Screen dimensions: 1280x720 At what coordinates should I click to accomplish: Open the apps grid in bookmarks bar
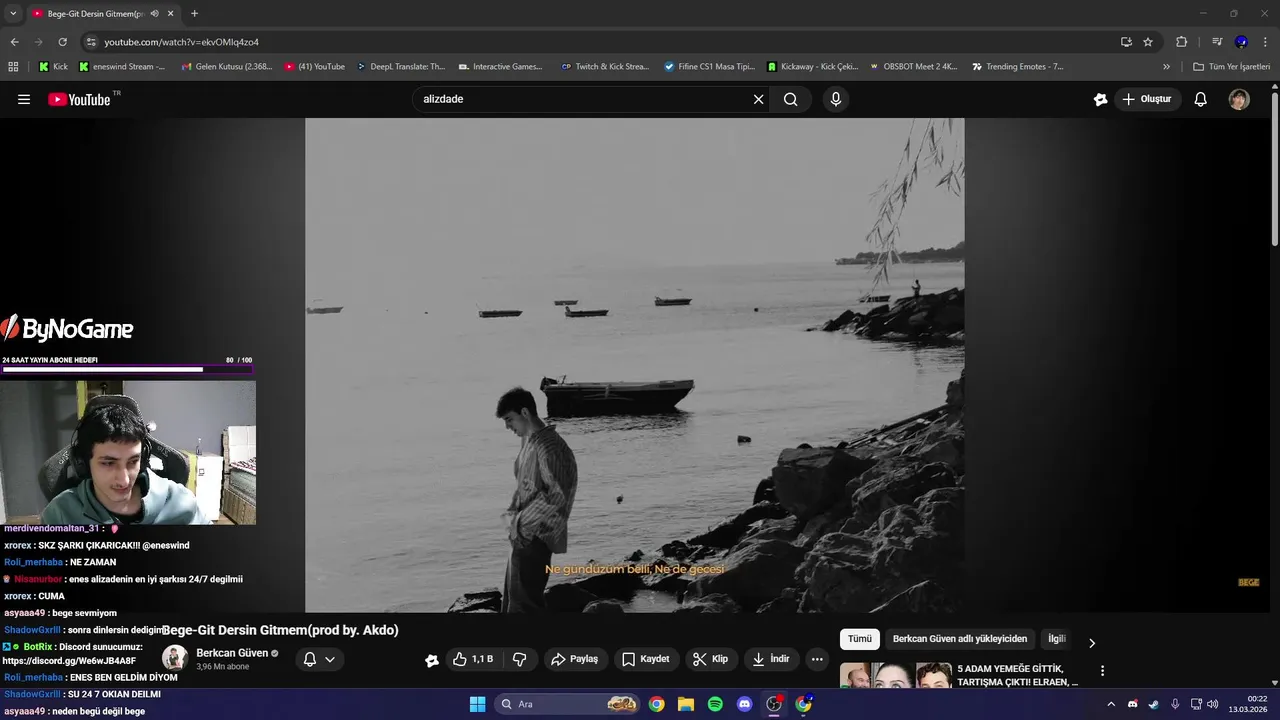[x=13, y=67]
